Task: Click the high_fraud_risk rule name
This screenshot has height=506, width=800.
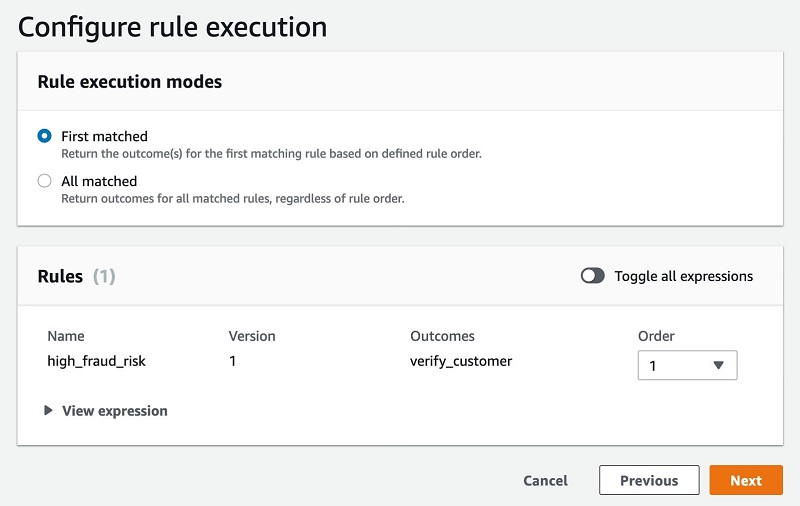Action: pyautogui.click(x=96, y=361)
